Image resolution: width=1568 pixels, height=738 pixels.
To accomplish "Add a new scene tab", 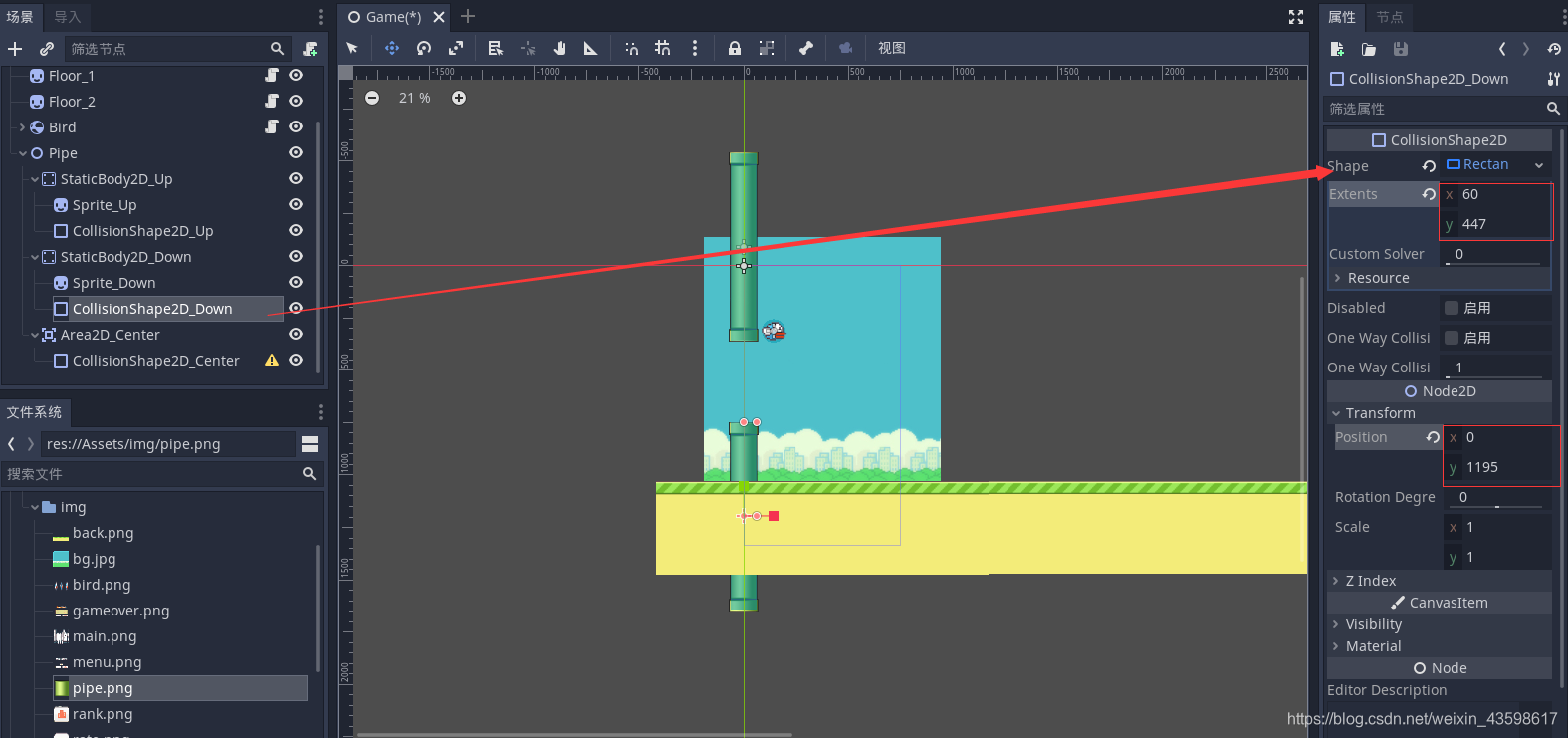I will (x=468, y=16).
